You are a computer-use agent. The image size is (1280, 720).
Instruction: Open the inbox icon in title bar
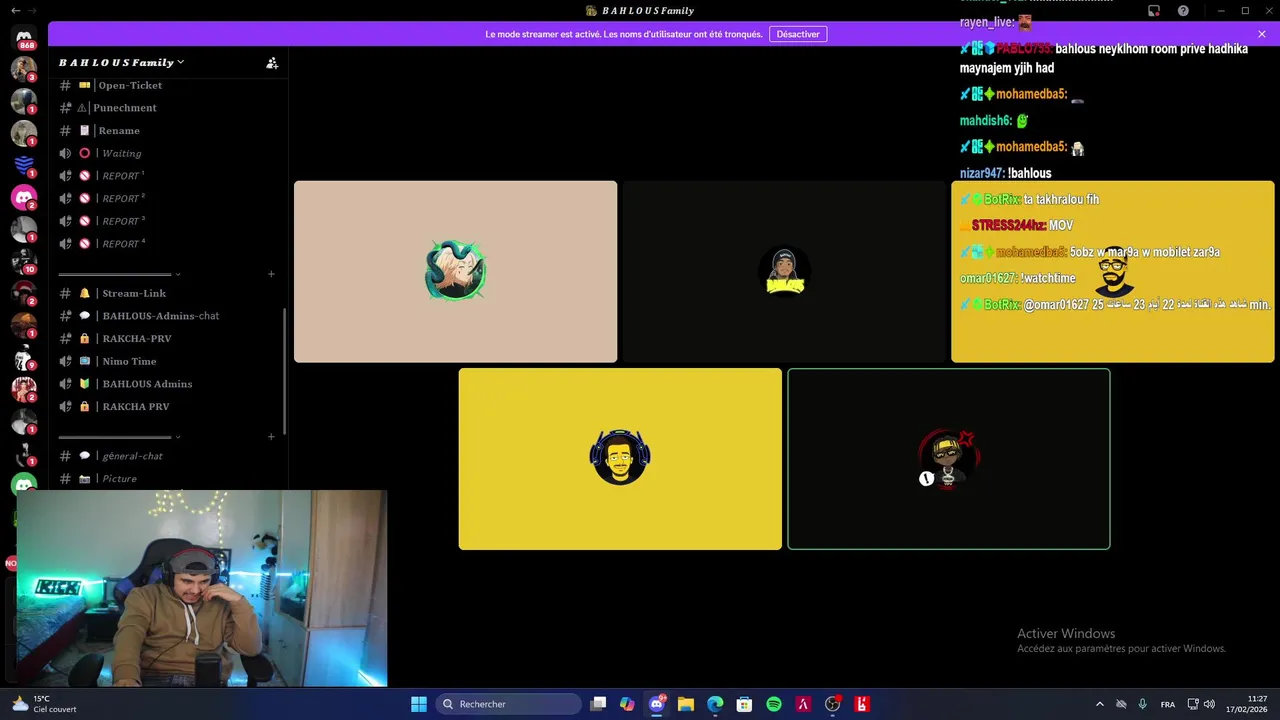[x=1154, y=10]
